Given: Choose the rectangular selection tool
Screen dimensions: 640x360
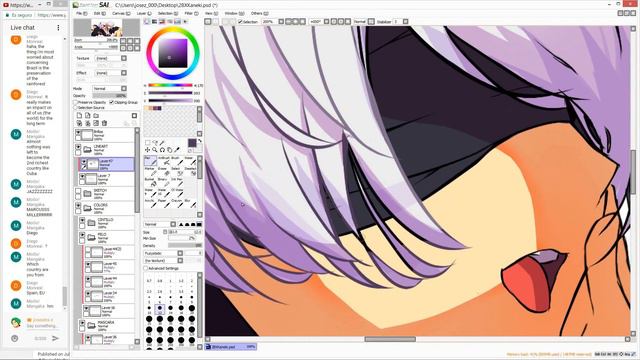Looking at the screenshot, I should click(148, 142).
